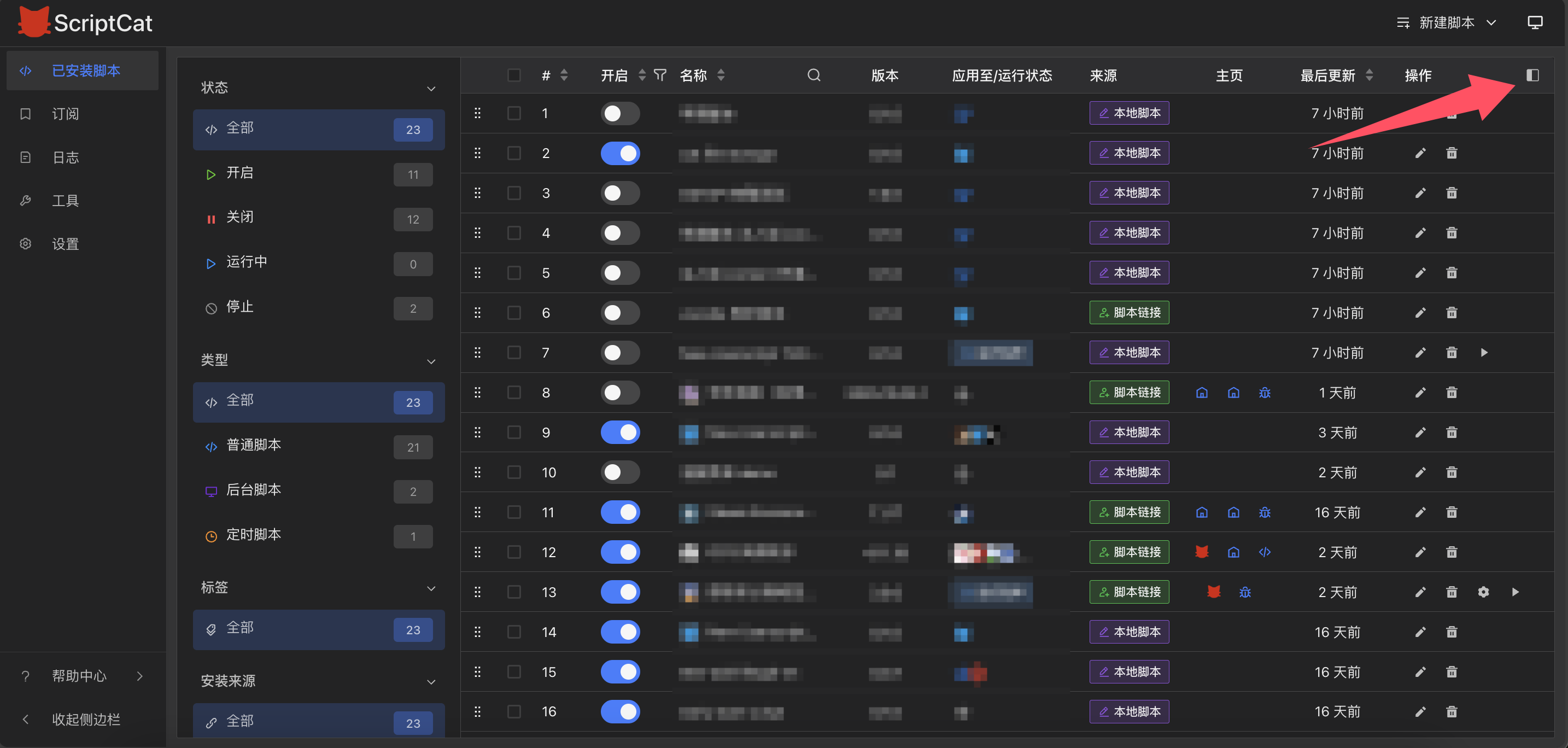Image resolution: width=1568 pixels, height=748 pixels.
Task: Toggle the panel layout icon in the table header
Action: coord(1532,75)
